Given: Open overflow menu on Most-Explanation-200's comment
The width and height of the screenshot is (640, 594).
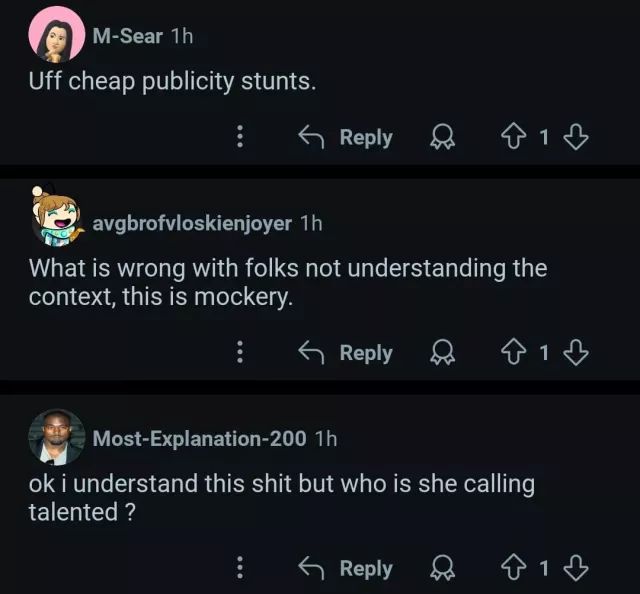Looking at the screenshot, I should click(x=240, y=568).
